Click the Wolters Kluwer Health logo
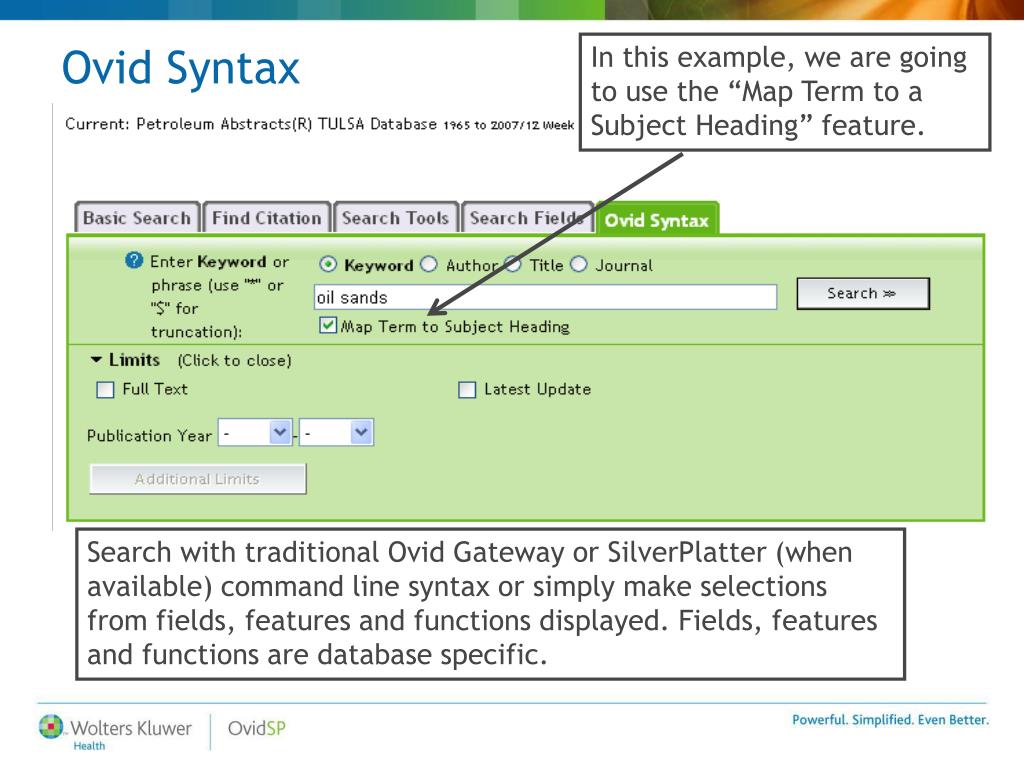The height and width of the screenshot is (768, 1024). [115, 732]
